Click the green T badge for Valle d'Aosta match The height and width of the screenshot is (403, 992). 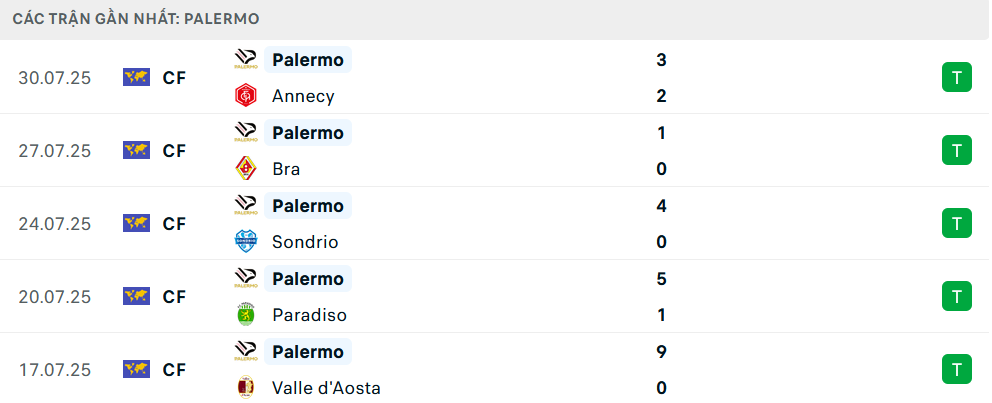(x=957, y=370)
